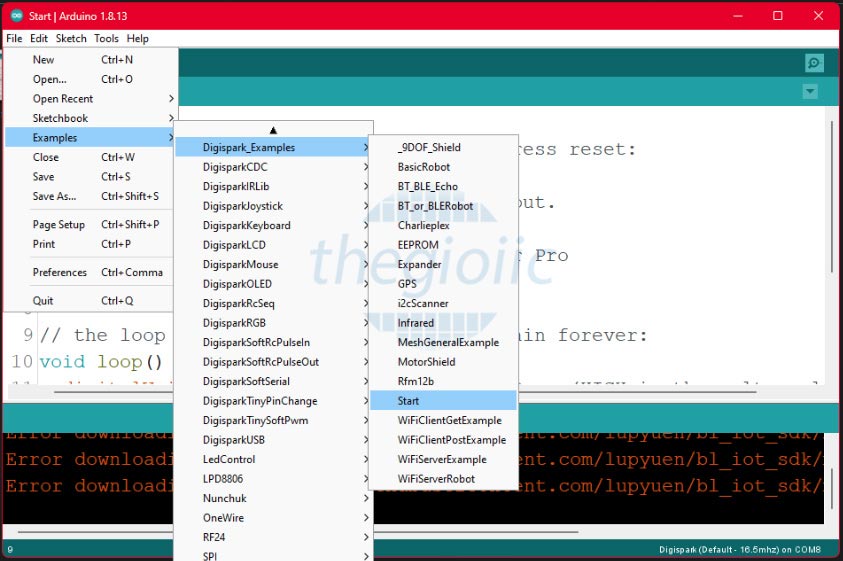Expand DigisparkCDC examples
This screenshot has width=843, height=561.
click(x=273, y=167)
